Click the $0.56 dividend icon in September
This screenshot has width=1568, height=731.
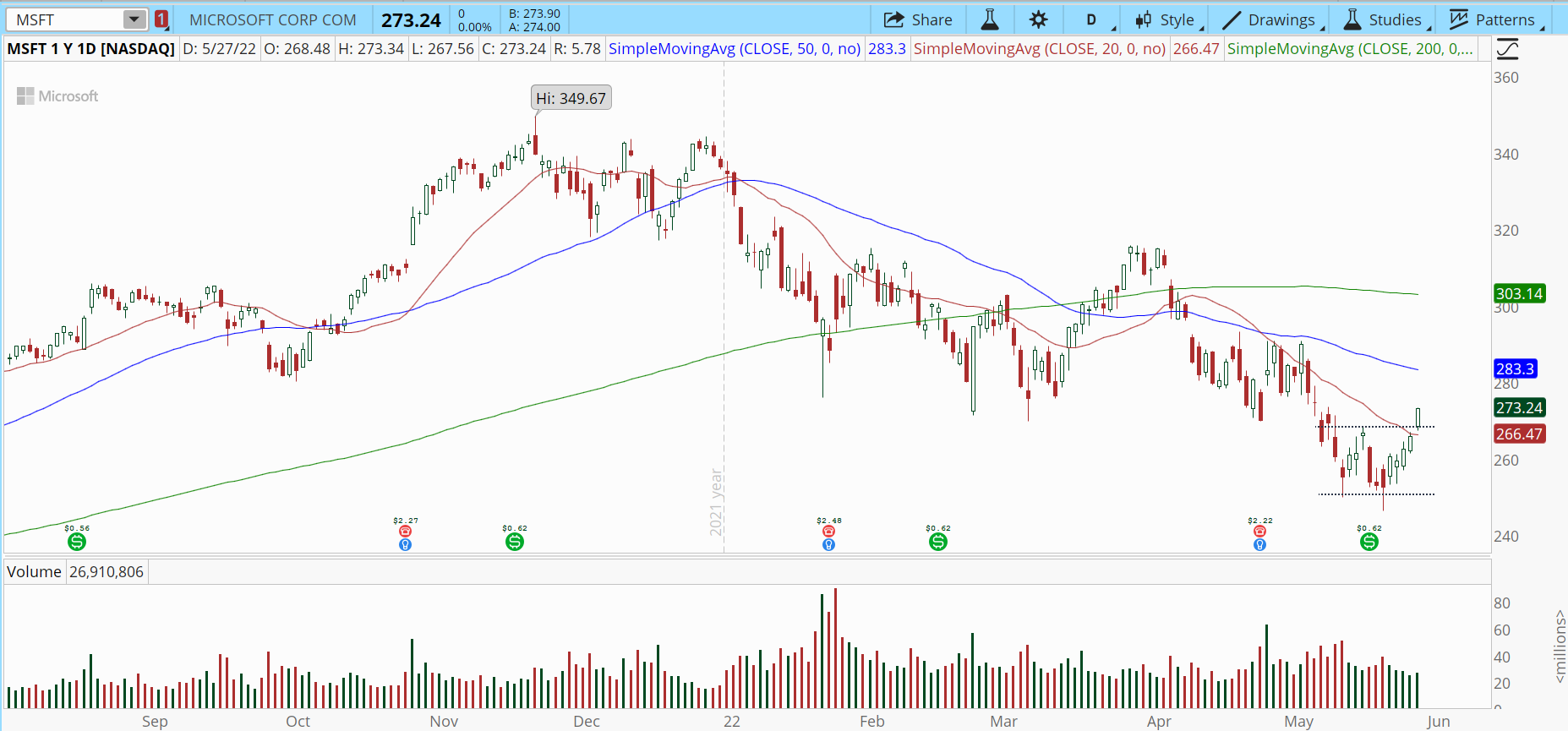(x=77, y=542)
